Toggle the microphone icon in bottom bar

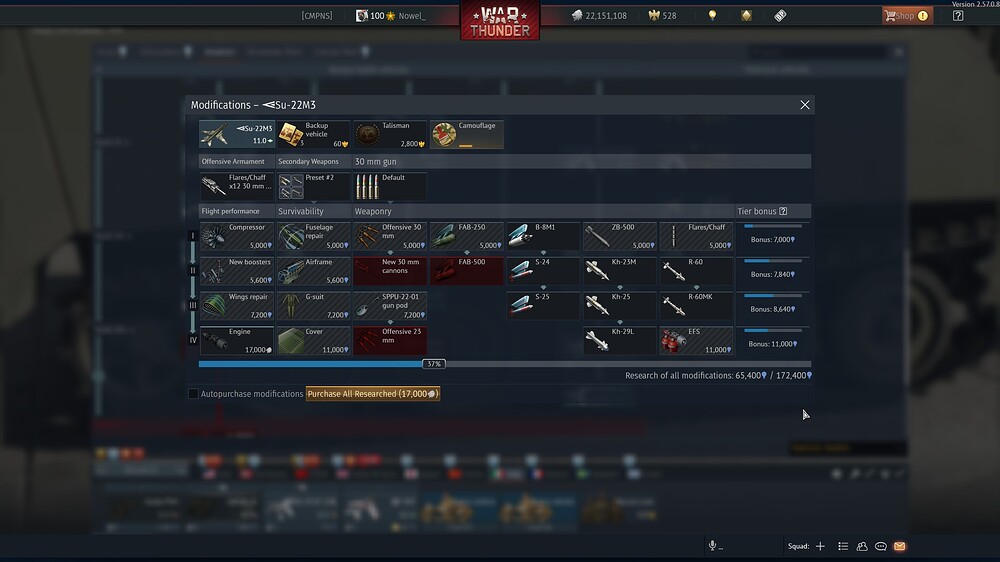click(712, 545)
